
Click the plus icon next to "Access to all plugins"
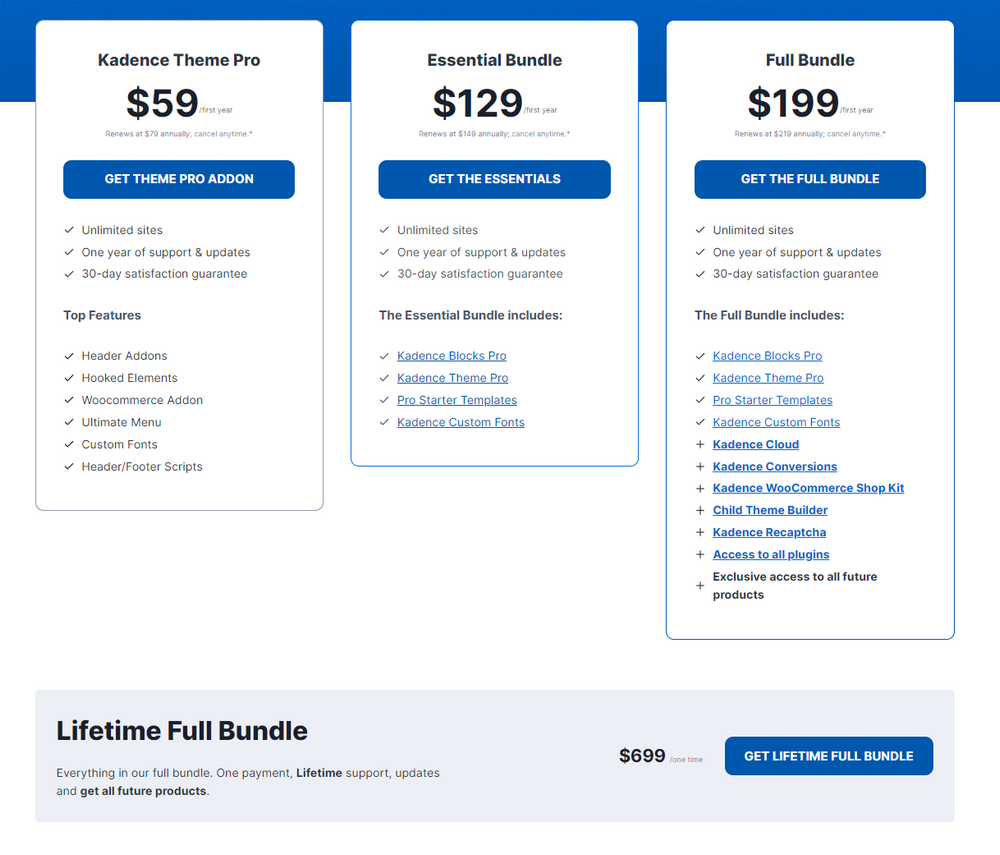[x=700, y=554]
